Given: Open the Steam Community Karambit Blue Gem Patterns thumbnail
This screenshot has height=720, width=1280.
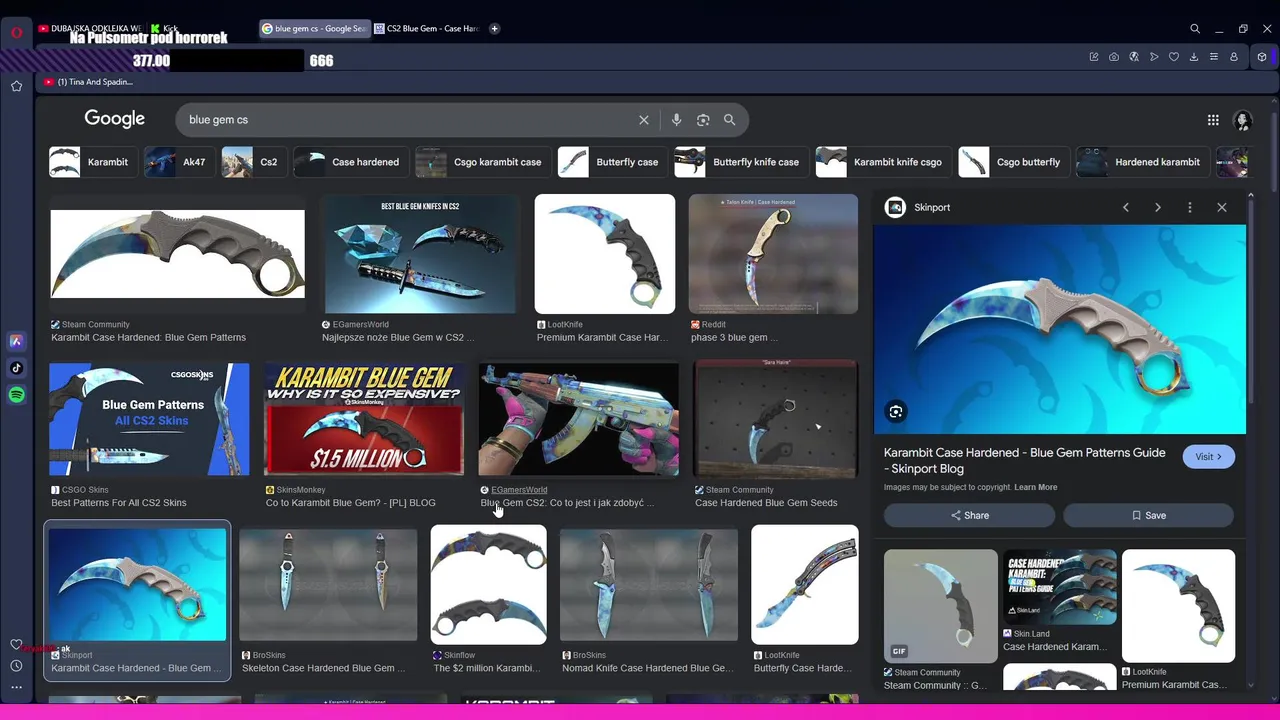Looking at the screenshot, I should point(178,254).
